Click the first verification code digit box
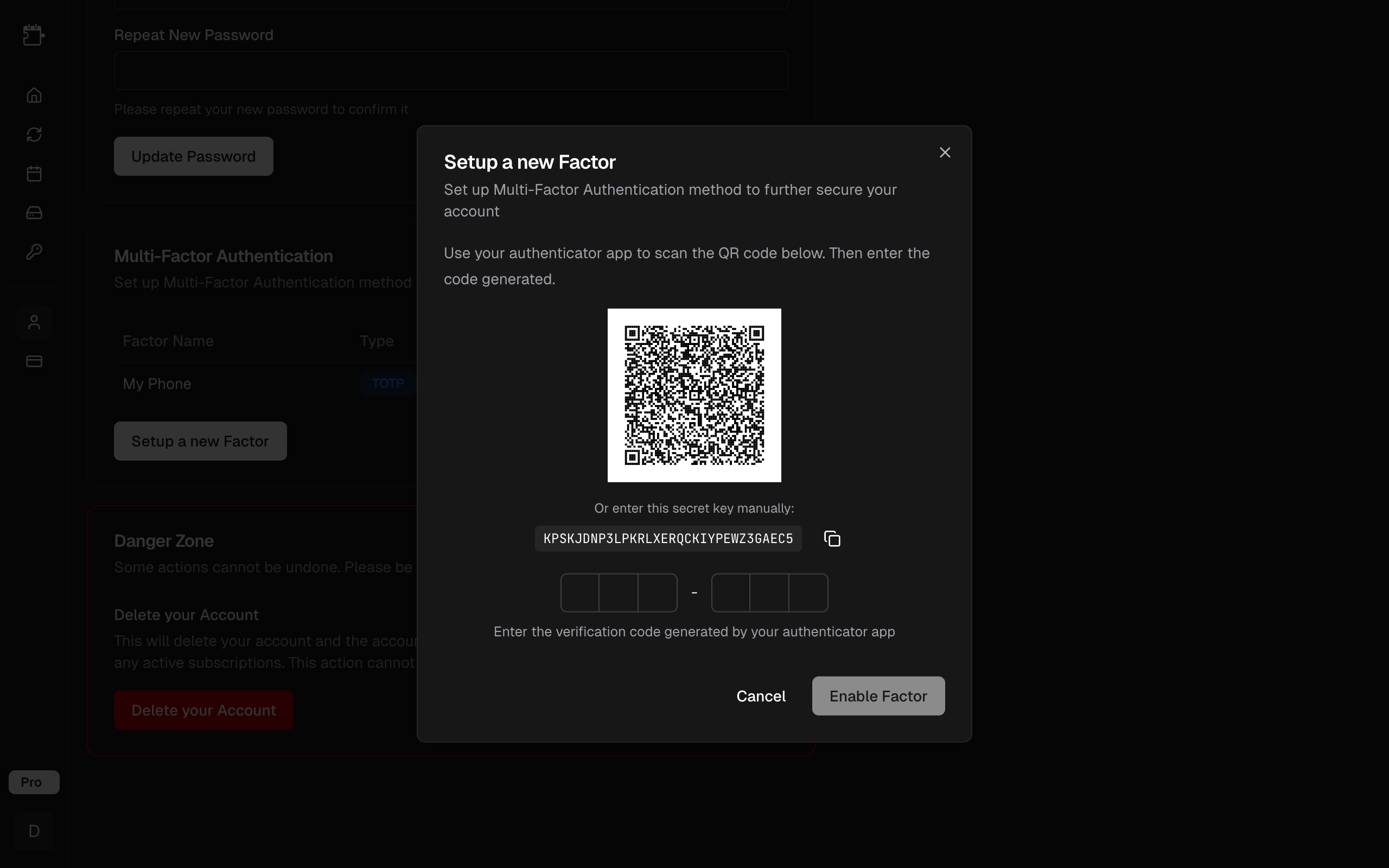 pos(579,592)
